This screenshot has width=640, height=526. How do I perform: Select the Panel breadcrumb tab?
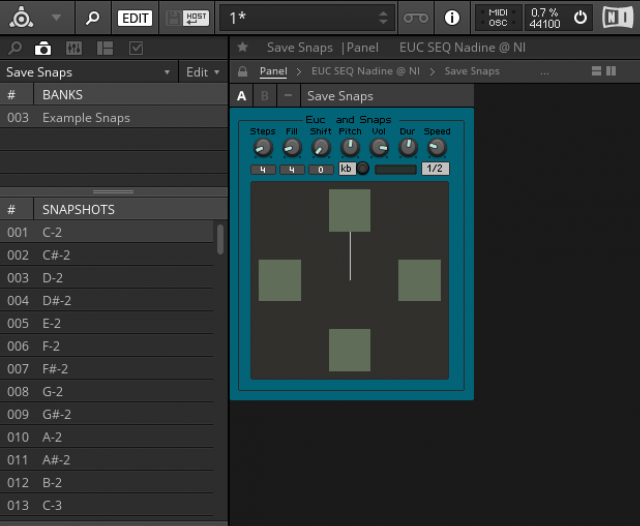273,72
